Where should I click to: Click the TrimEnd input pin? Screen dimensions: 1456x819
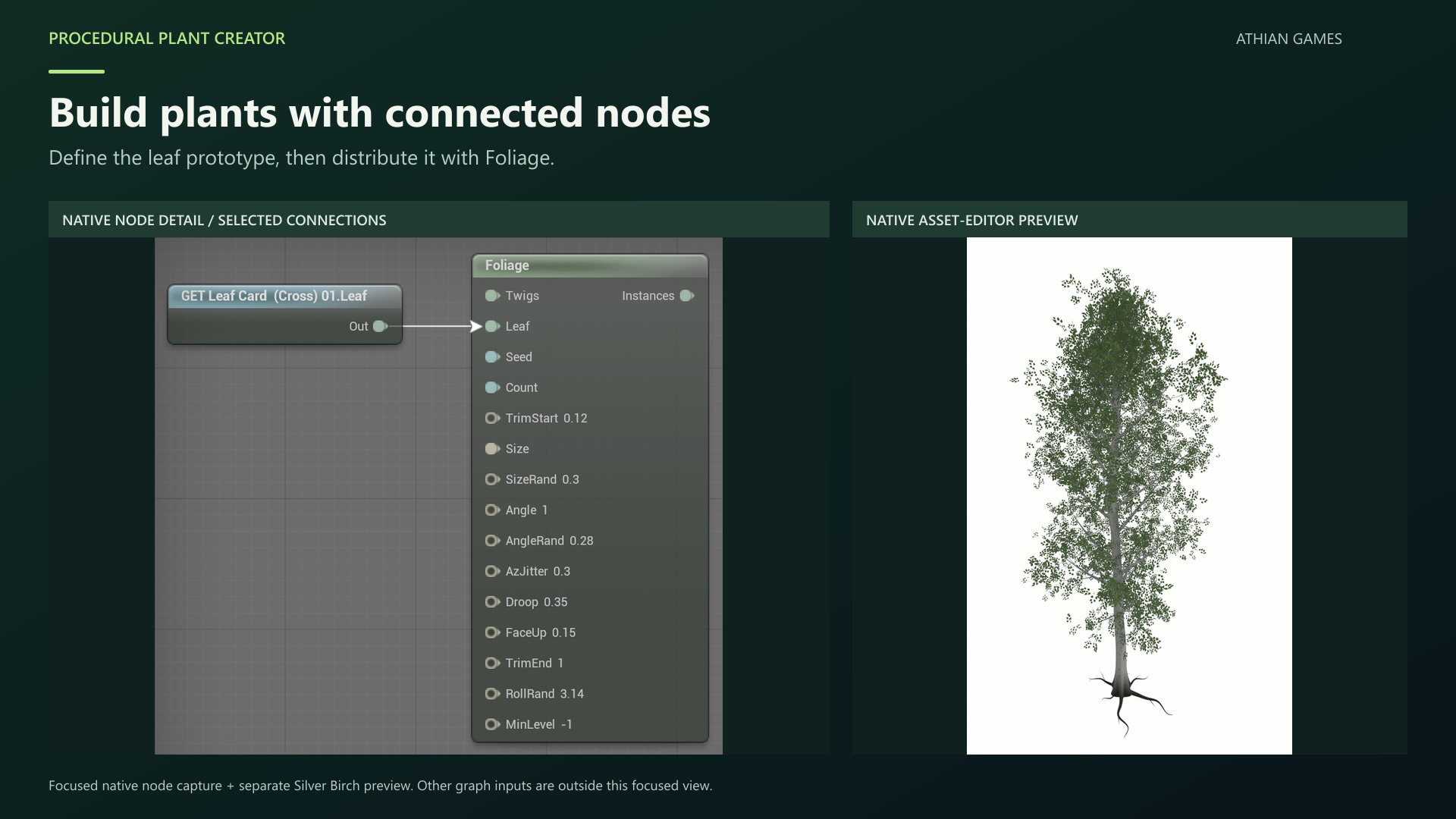pyautogui.click(x=492, y=664)
